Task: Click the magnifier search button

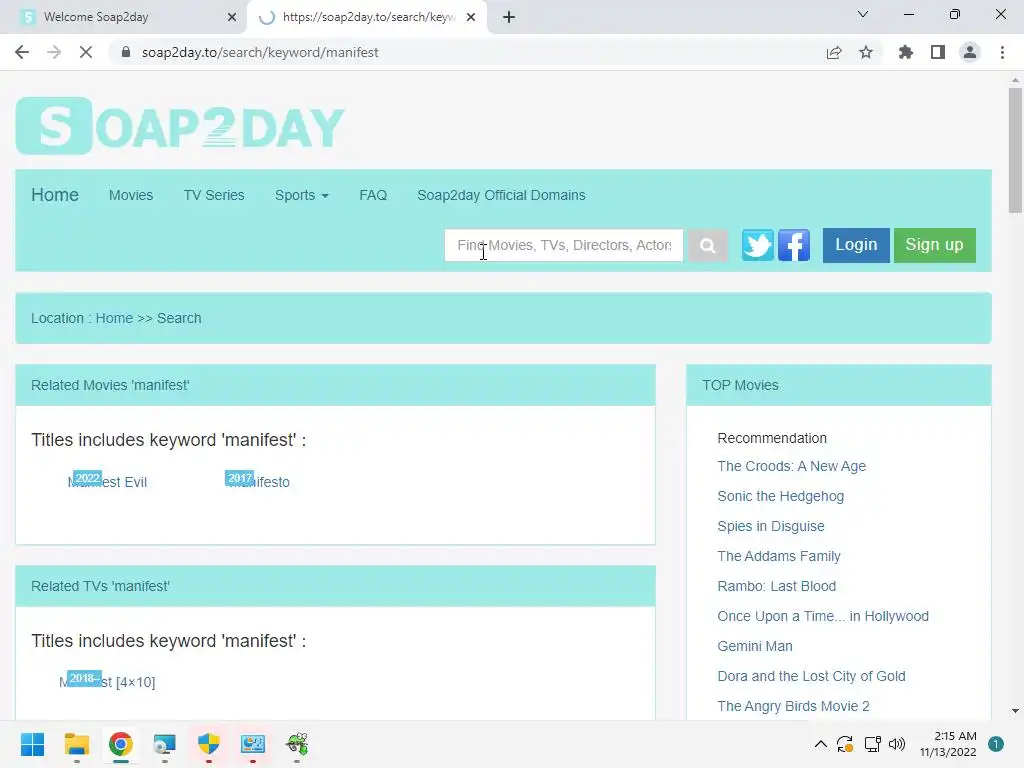Action: tap(707, 246)
